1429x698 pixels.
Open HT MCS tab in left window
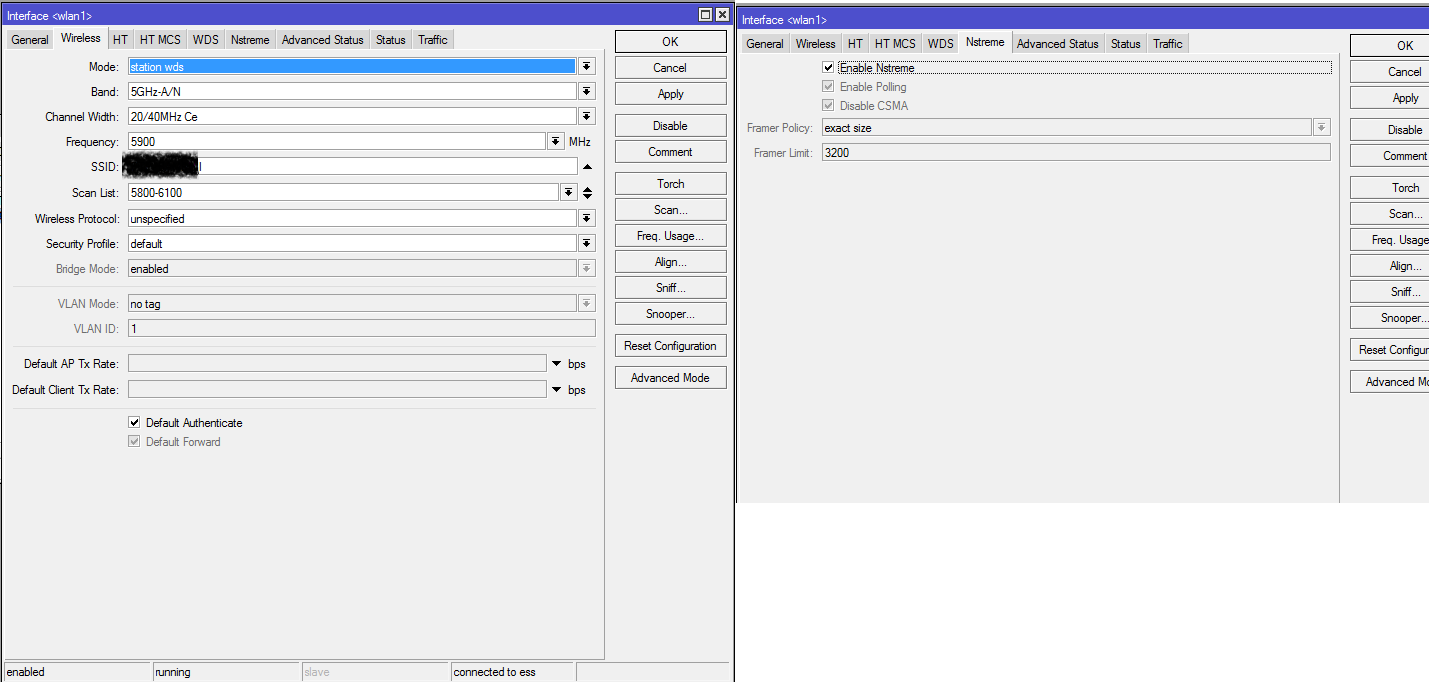click(x=160, y=40)
